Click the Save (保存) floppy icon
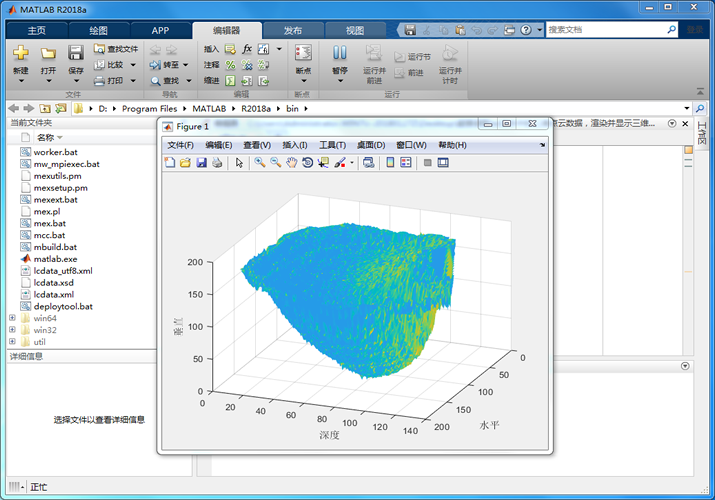This screenshot has height=500, width=715. 76,53
